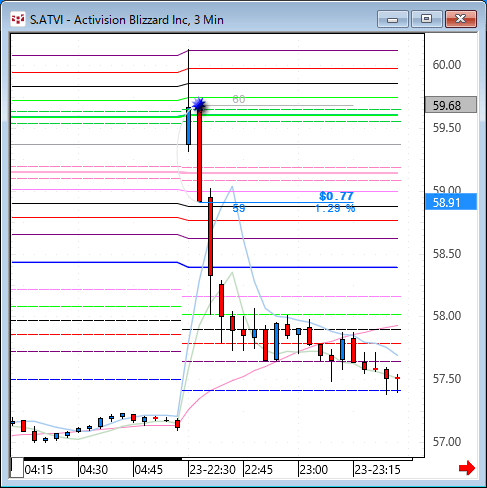Click the small white box at axis corner
The width and height of the screenshot is (487, 488).
point(17,468)
